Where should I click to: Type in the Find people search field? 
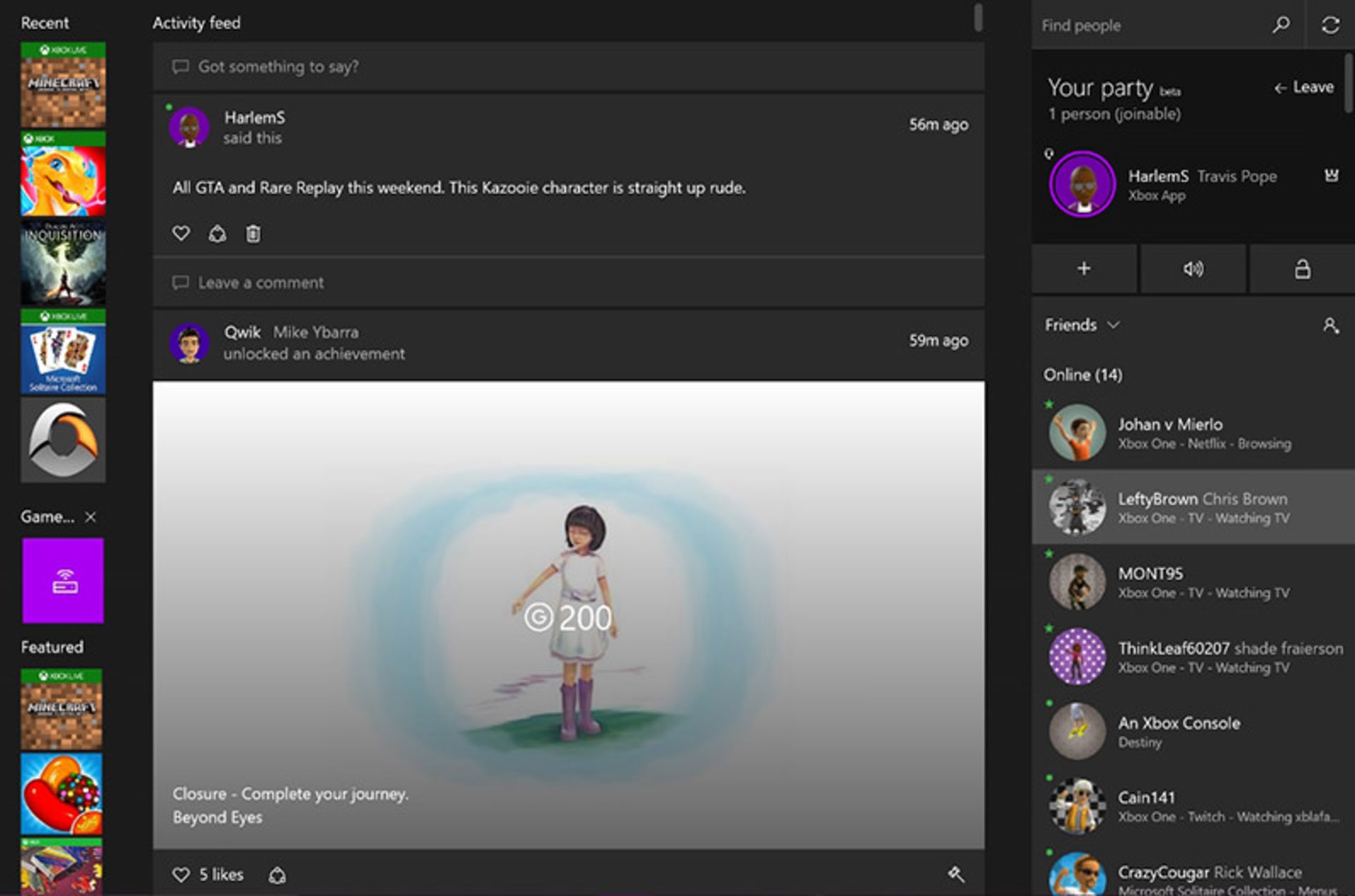tap(1150, 25)
